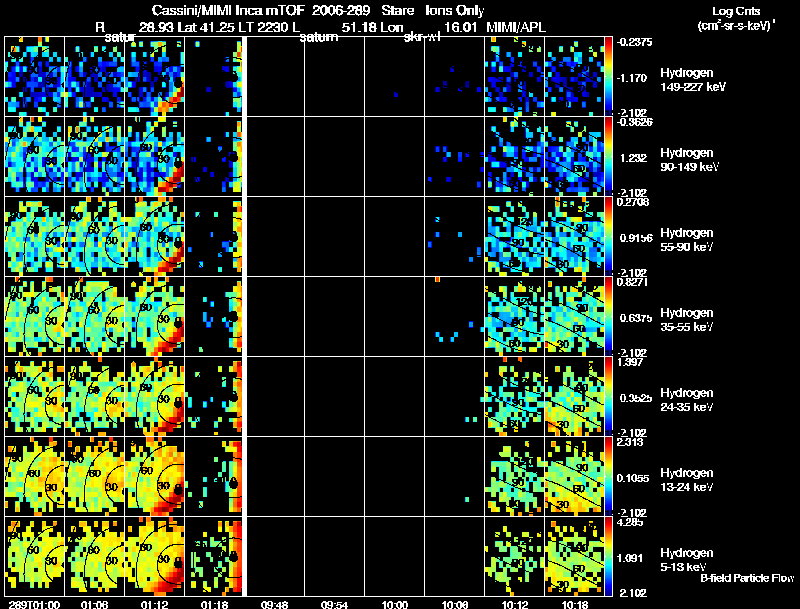Click the 10:18 time label
The width and height of the screenshot is (800, 609).
coord(574,604)
